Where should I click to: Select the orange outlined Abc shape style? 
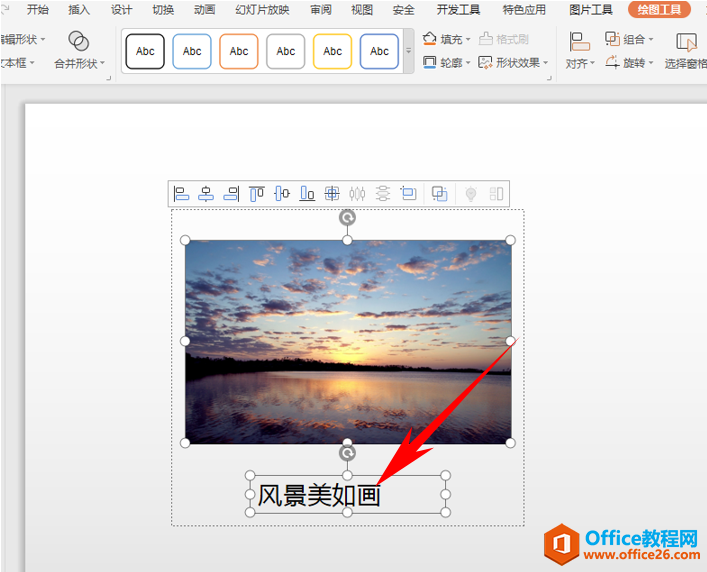239,51
